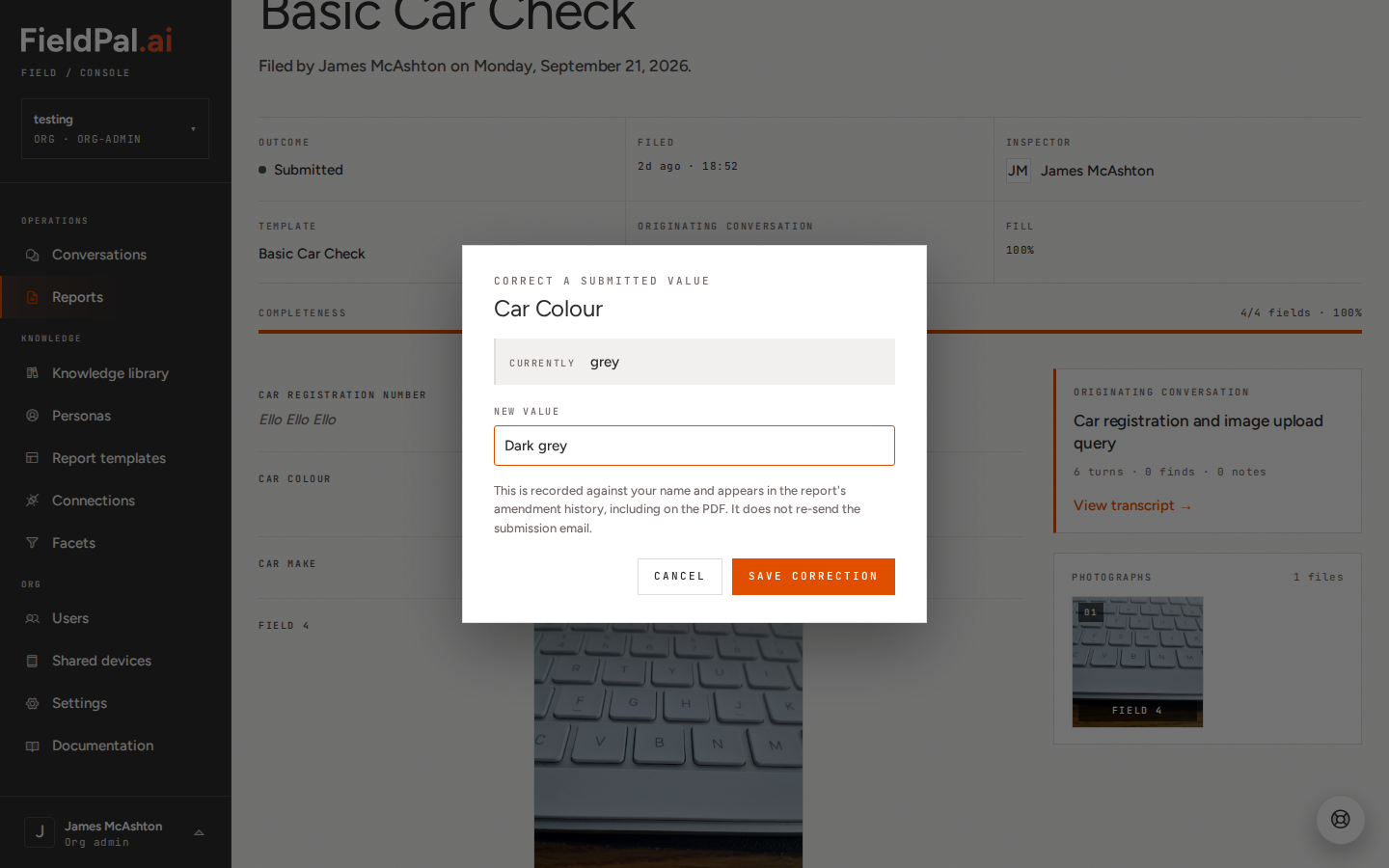Image resolution: width=1389 pixels, height=868 pixels.
Task: Open Report templates page
Action: (115, 458)
